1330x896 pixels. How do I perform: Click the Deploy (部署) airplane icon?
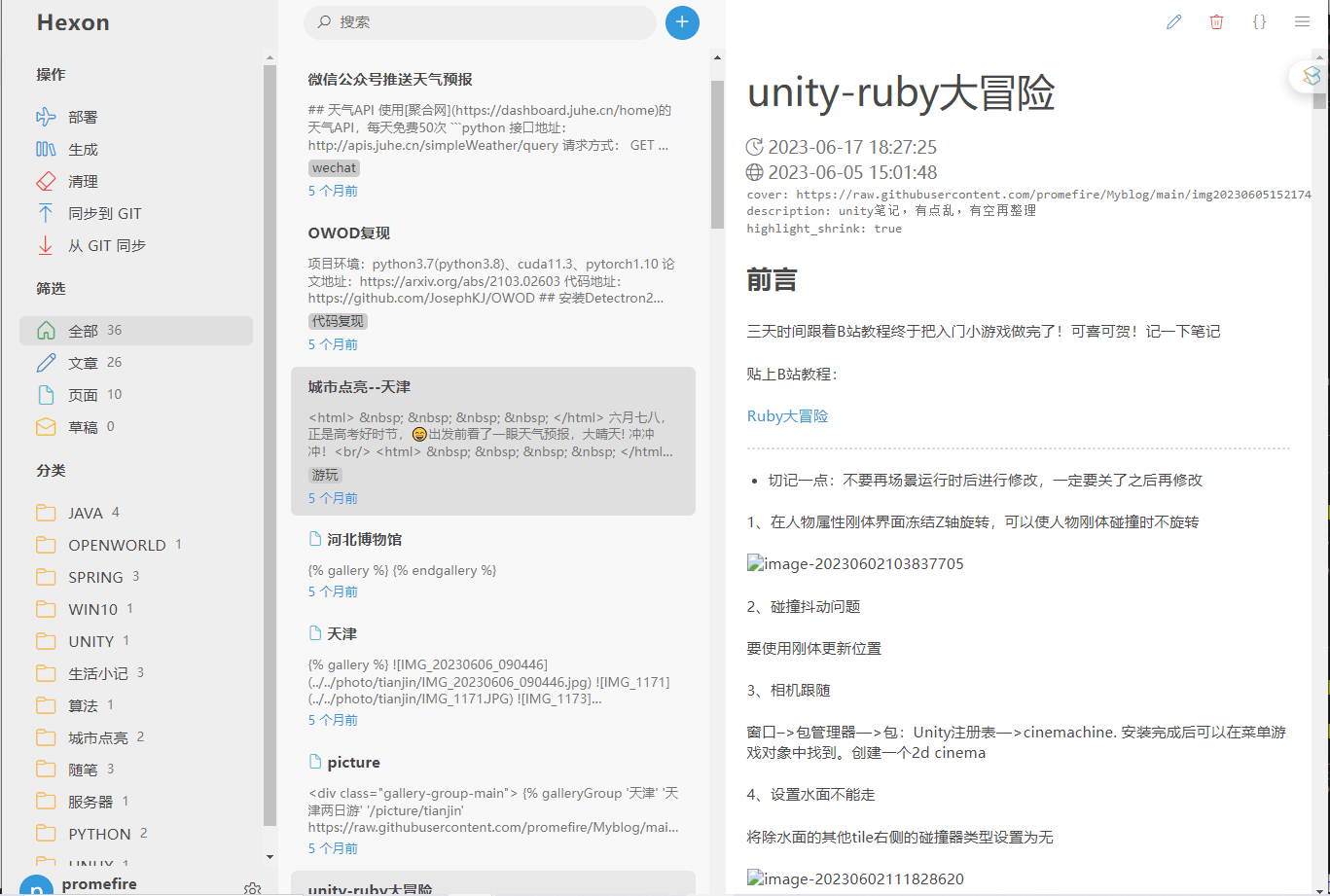click(46, 117)
